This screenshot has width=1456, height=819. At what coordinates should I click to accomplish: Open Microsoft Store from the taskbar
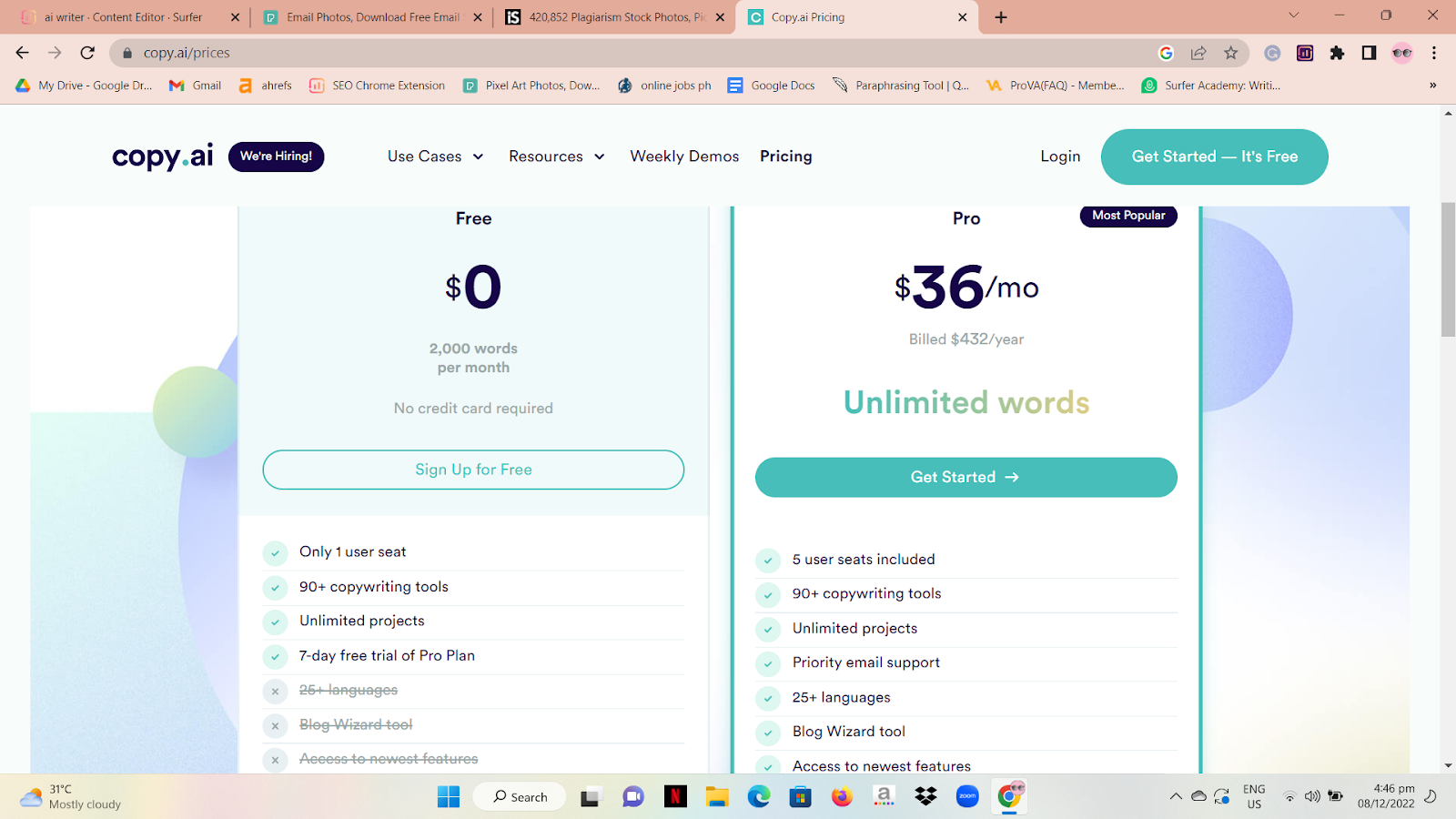801,797
